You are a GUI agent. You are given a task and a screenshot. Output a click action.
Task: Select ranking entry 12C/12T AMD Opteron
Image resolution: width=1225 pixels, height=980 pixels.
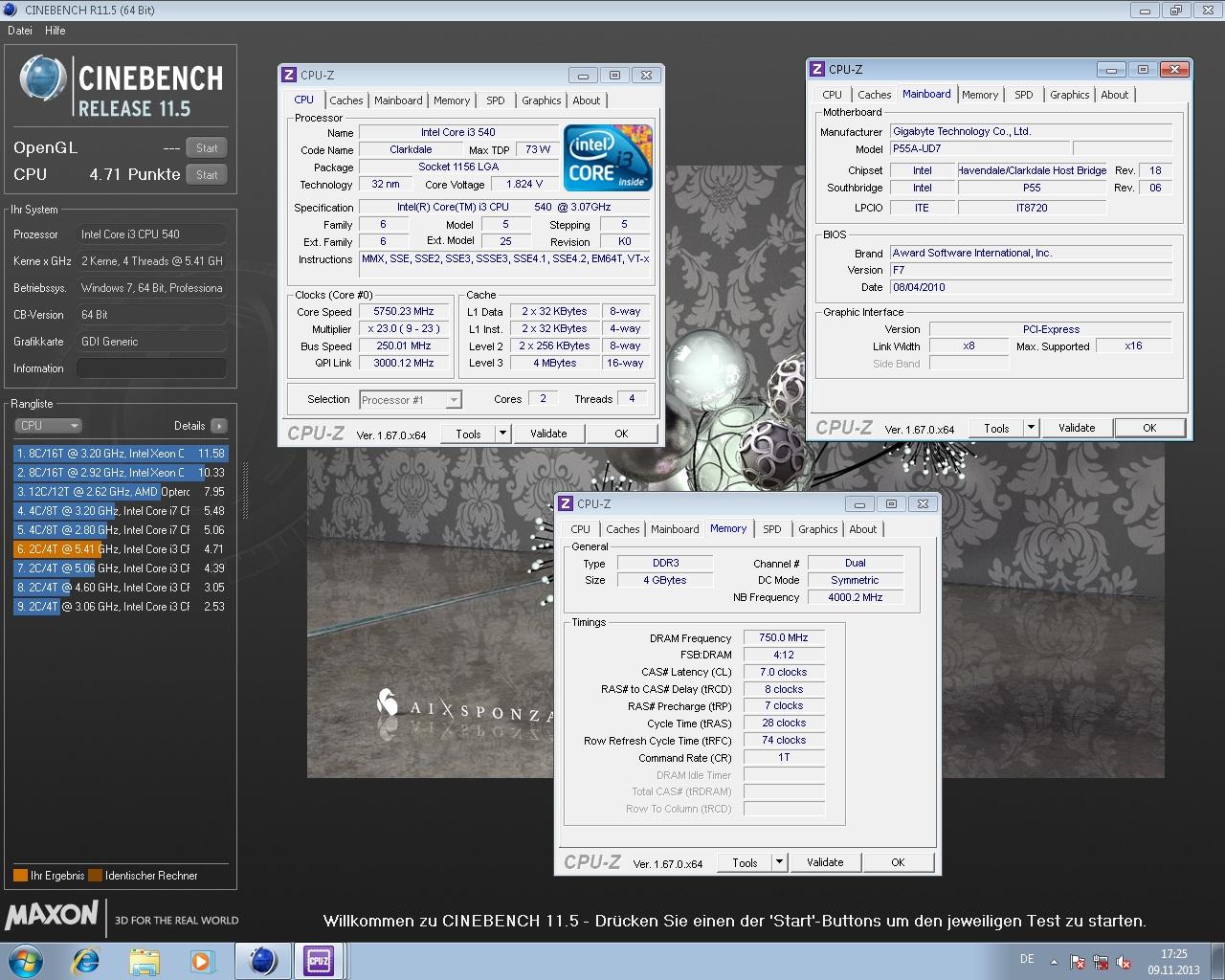pos(121,492)
